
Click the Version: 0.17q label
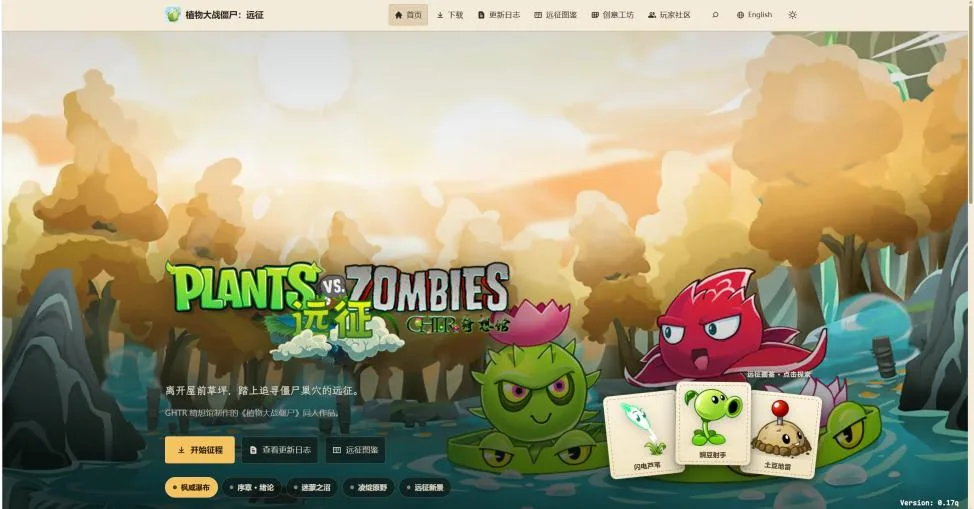(x=929, y=502)
